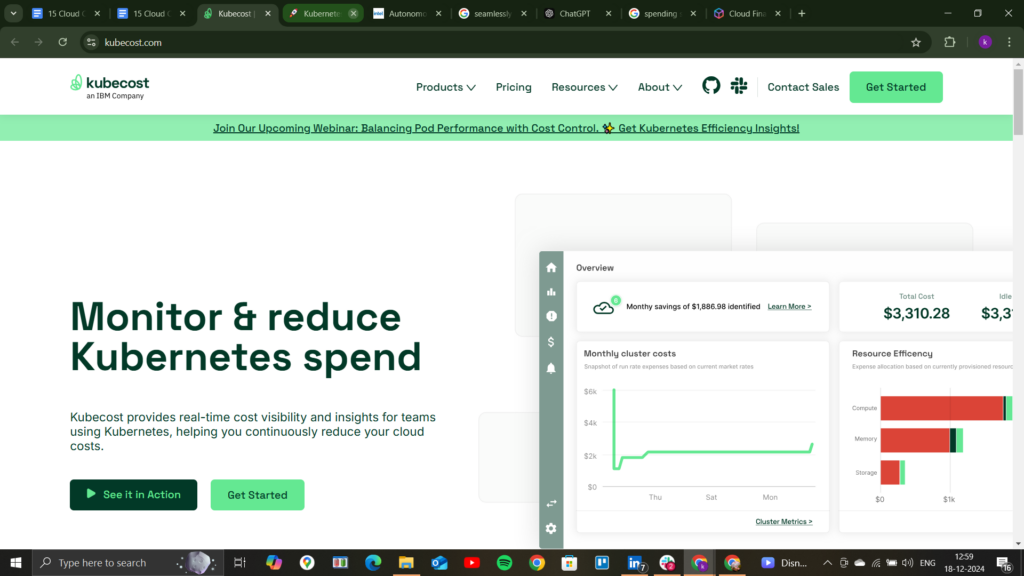Reload the page
This screenshot has height=576, width=1024.
point(63,42)
